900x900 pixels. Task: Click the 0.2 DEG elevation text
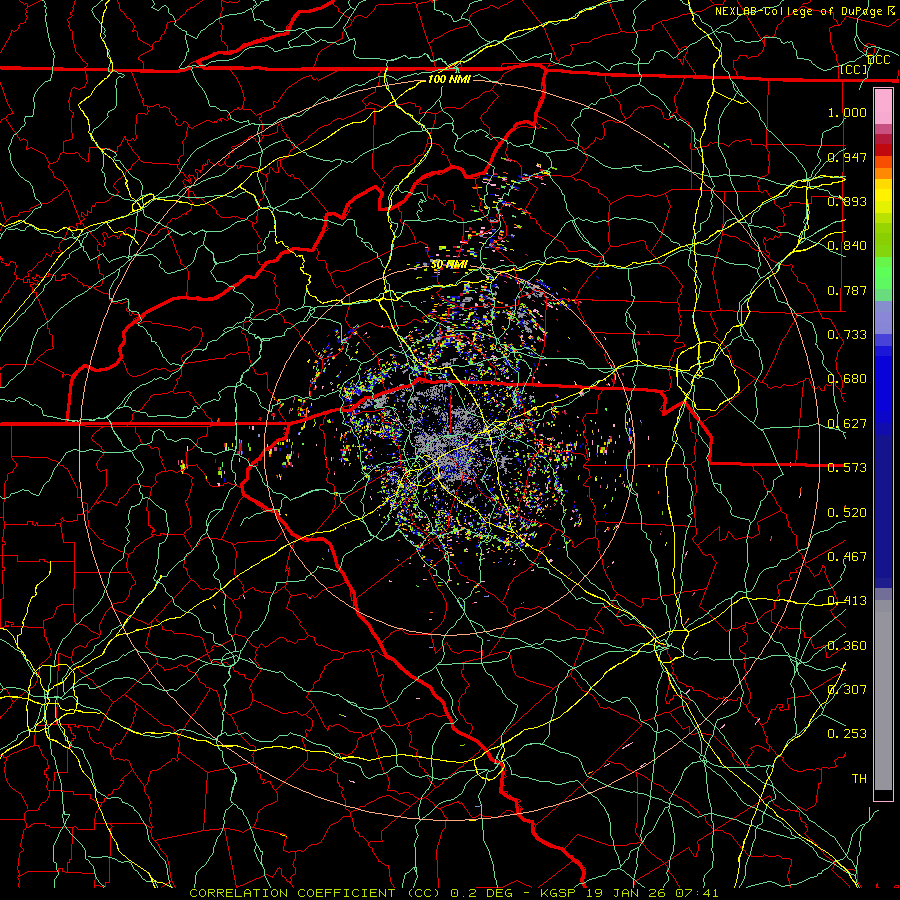pyautogui.click(x=481, y=893)
